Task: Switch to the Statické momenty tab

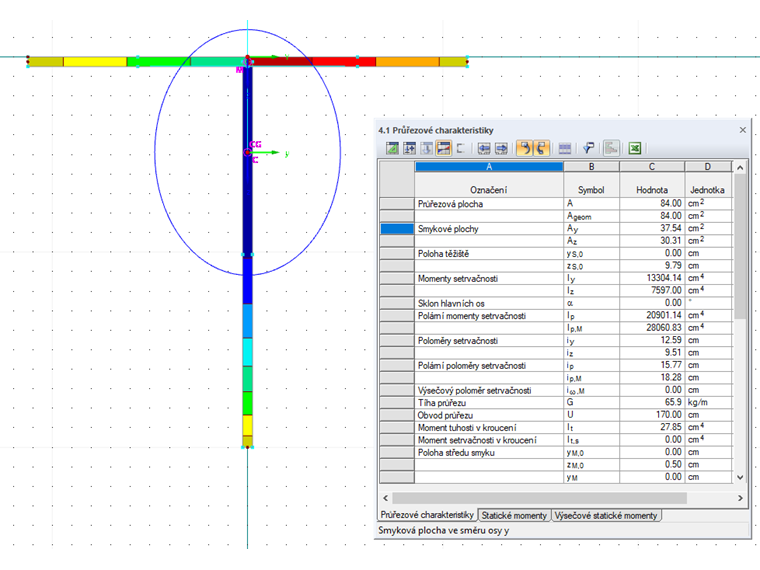Action: 514,516
